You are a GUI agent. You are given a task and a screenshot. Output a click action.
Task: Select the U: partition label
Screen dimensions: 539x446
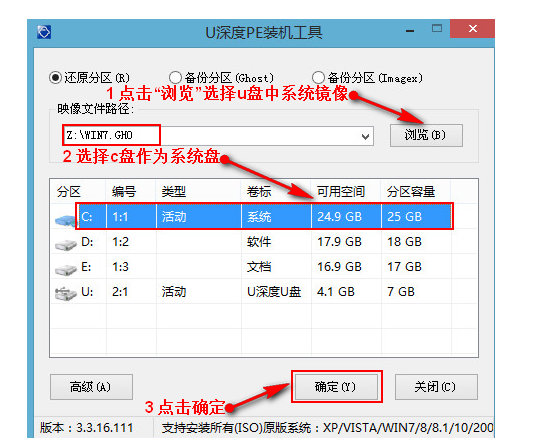pyautogui.click(x=87, y=292)
